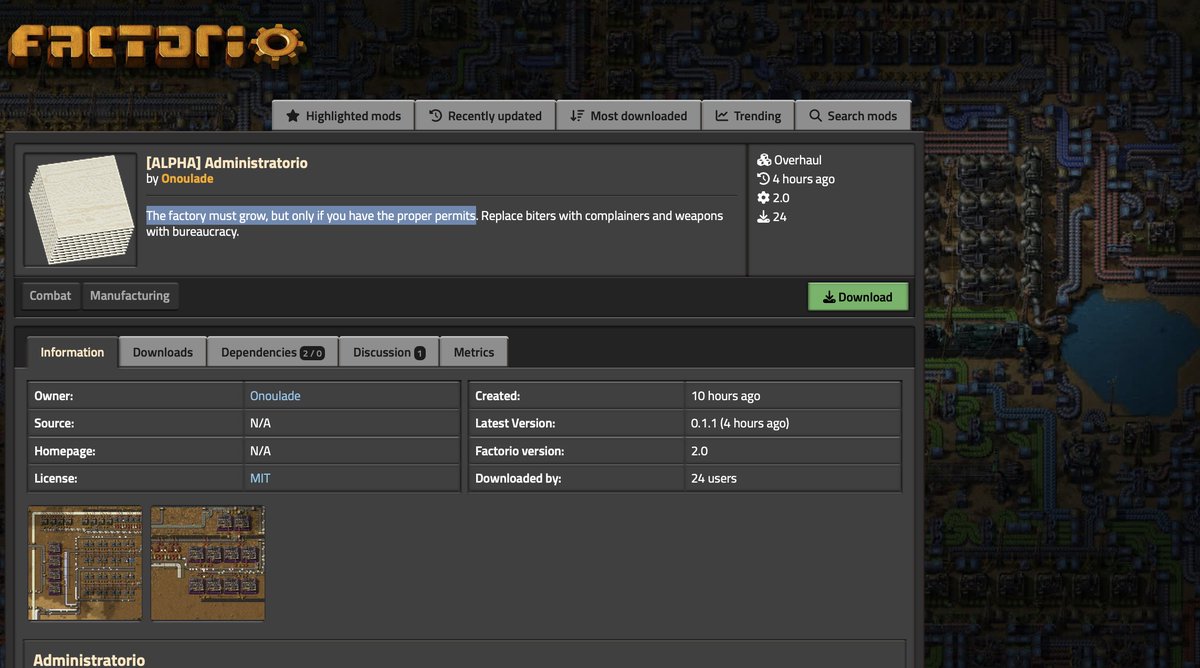
Task: Click the highlighted mod summary text
Action: pyautogui.click(x=311, y=216)
